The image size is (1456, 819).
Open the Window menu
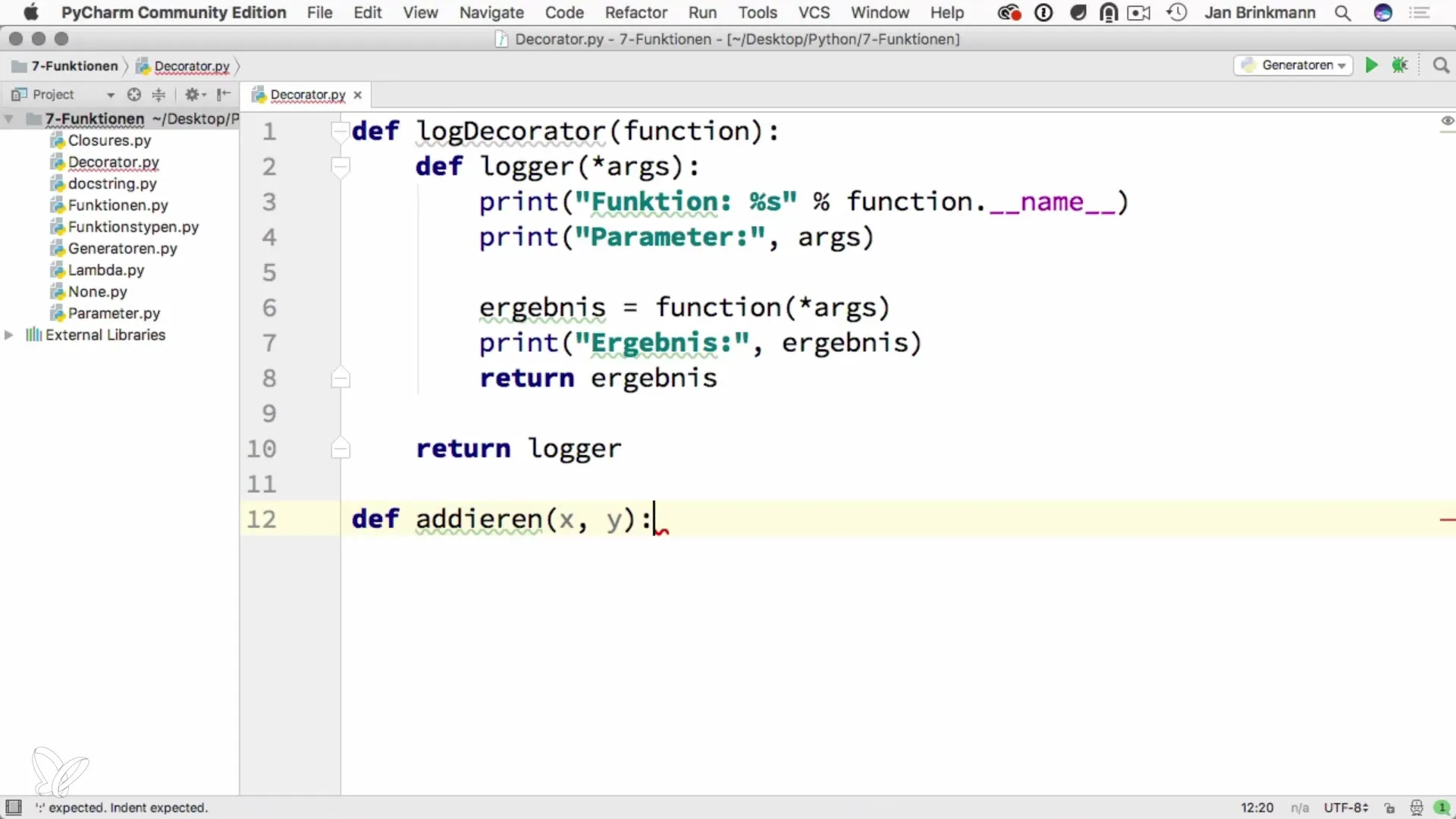[880, 13]
